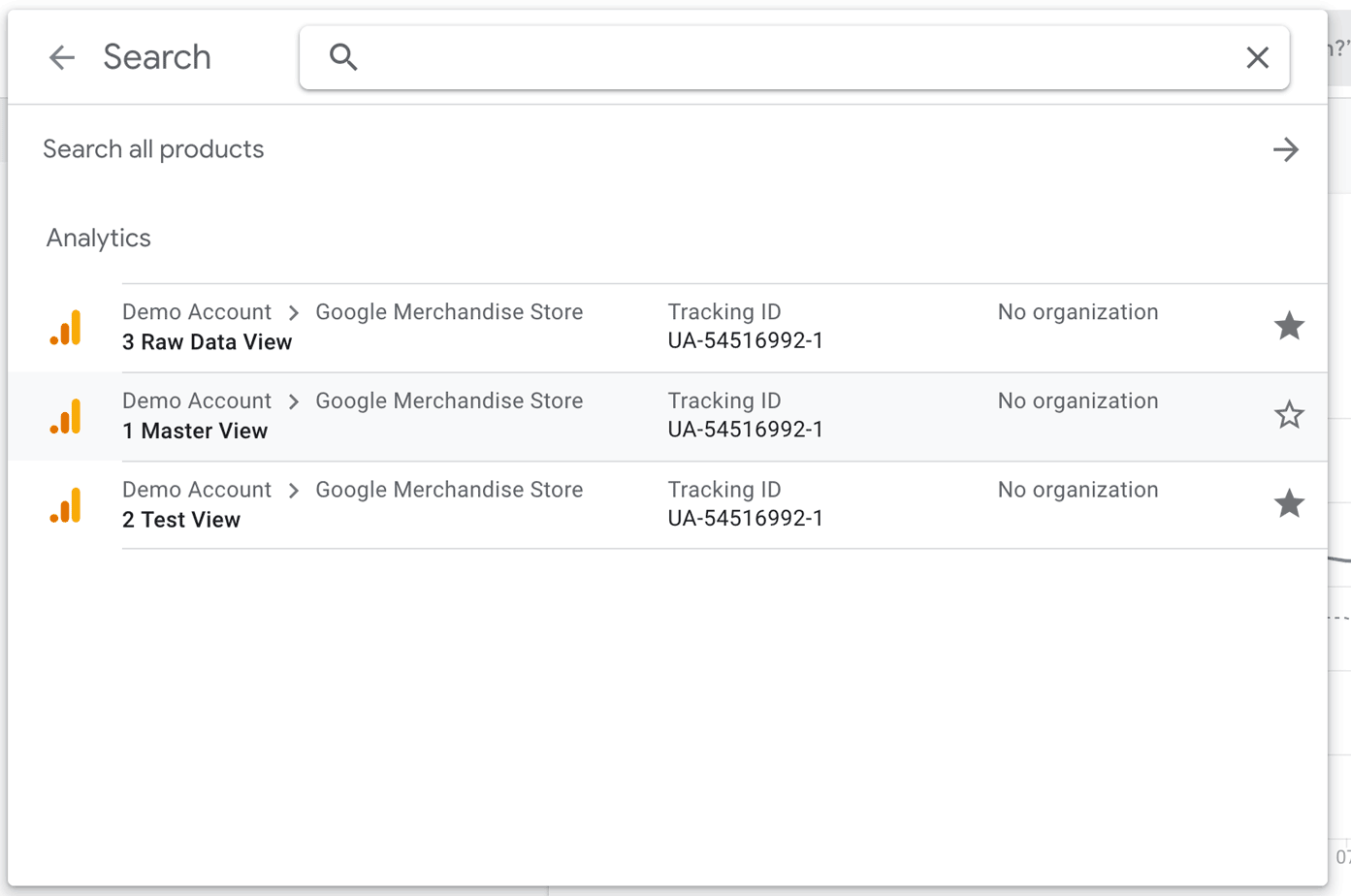Click the Search panel title

[157, 57]
